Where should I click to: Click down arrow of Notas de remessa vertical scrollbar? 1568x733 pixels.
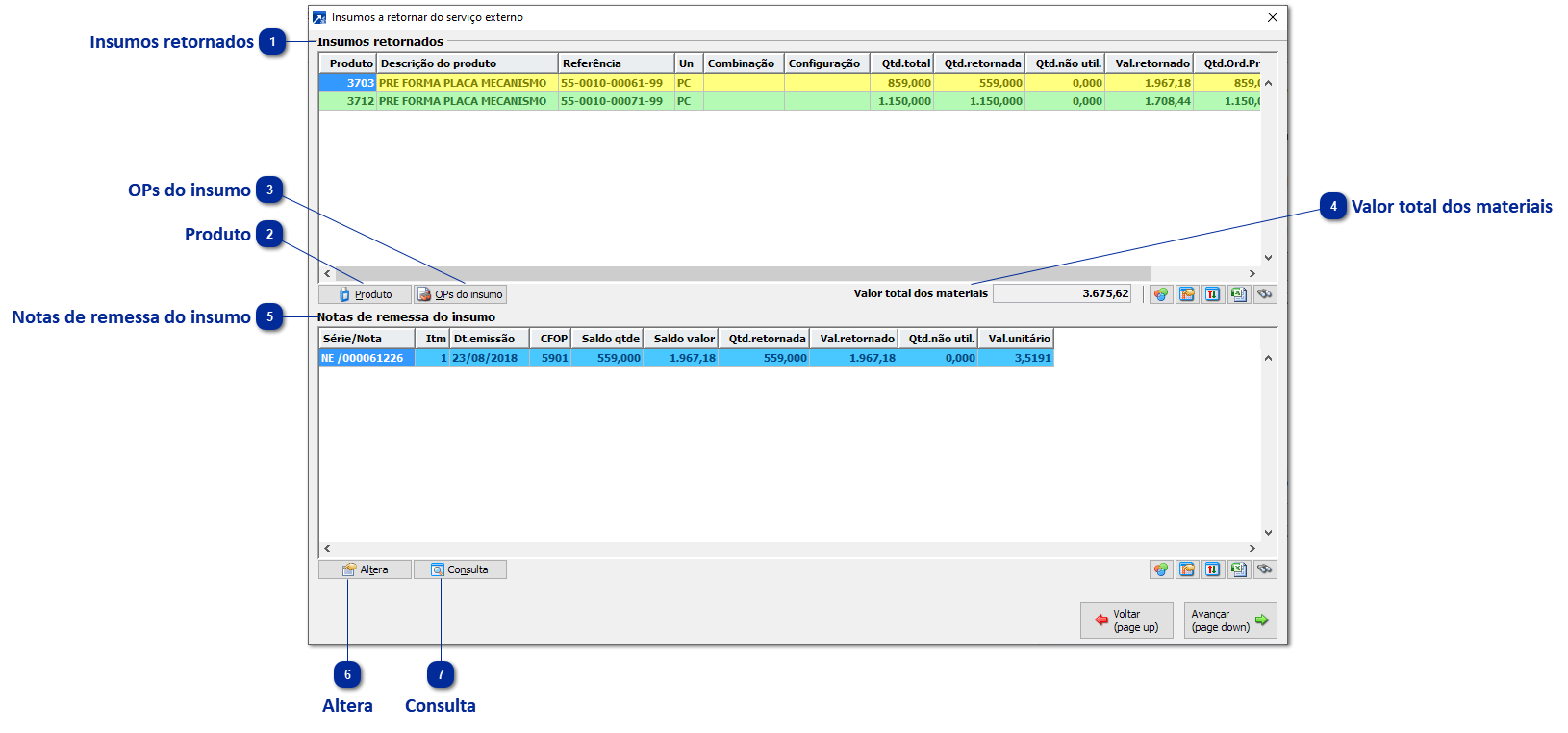pyautogui.click(x=1268, y=532)
